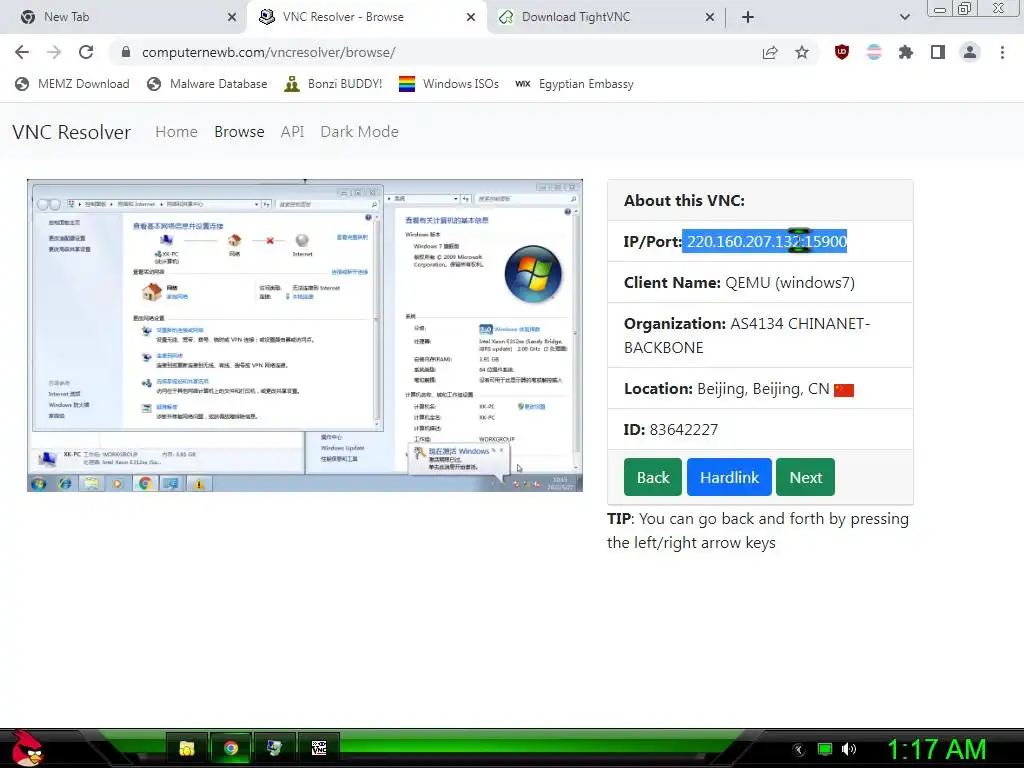This screenshot has width=1024, height=768.
Task: Click the Chrome taskbar icon
Action: pyautogui.click(x=231, y=748)
